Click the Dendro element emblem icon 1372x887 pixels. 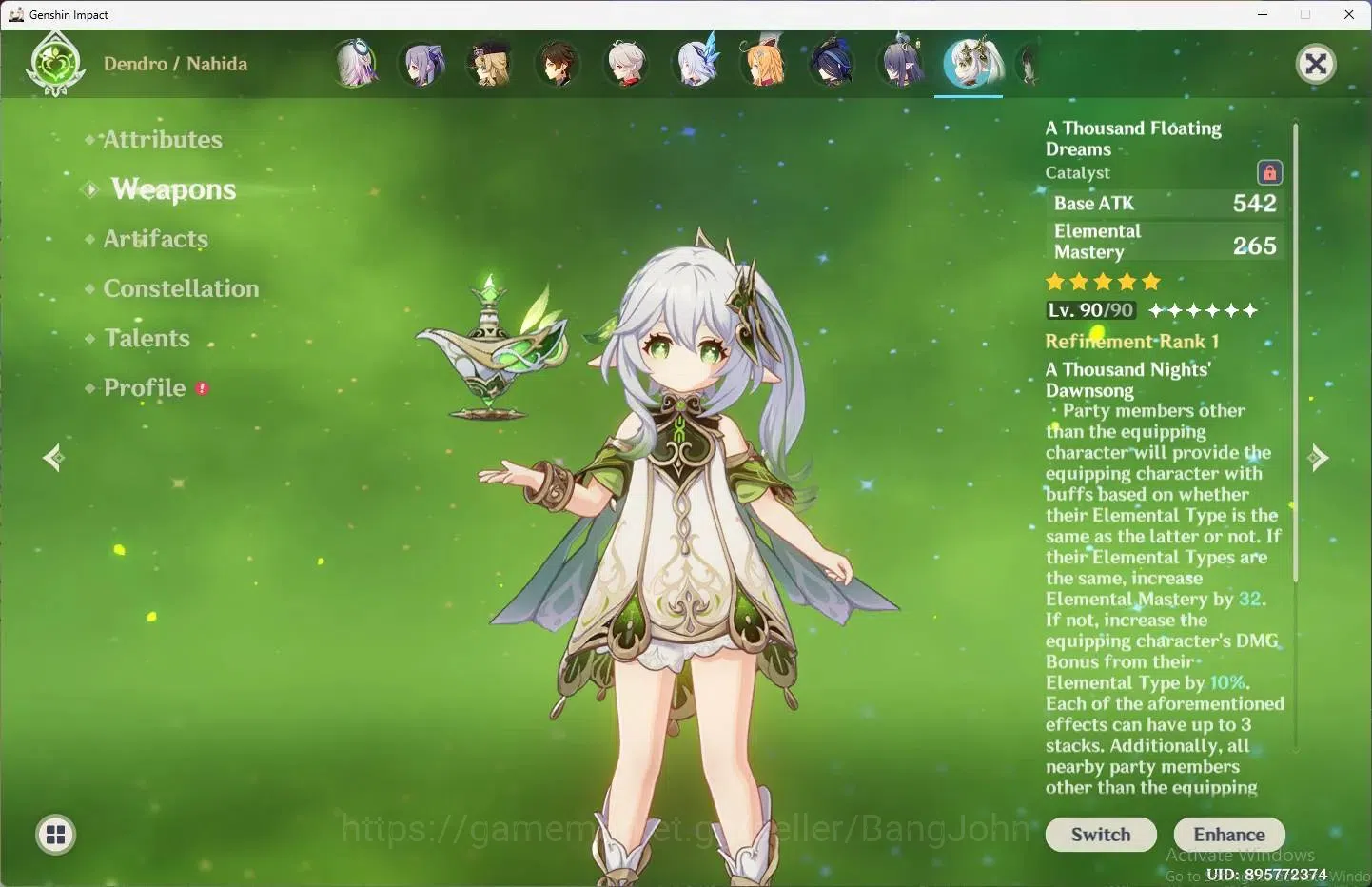click(56, 64)
